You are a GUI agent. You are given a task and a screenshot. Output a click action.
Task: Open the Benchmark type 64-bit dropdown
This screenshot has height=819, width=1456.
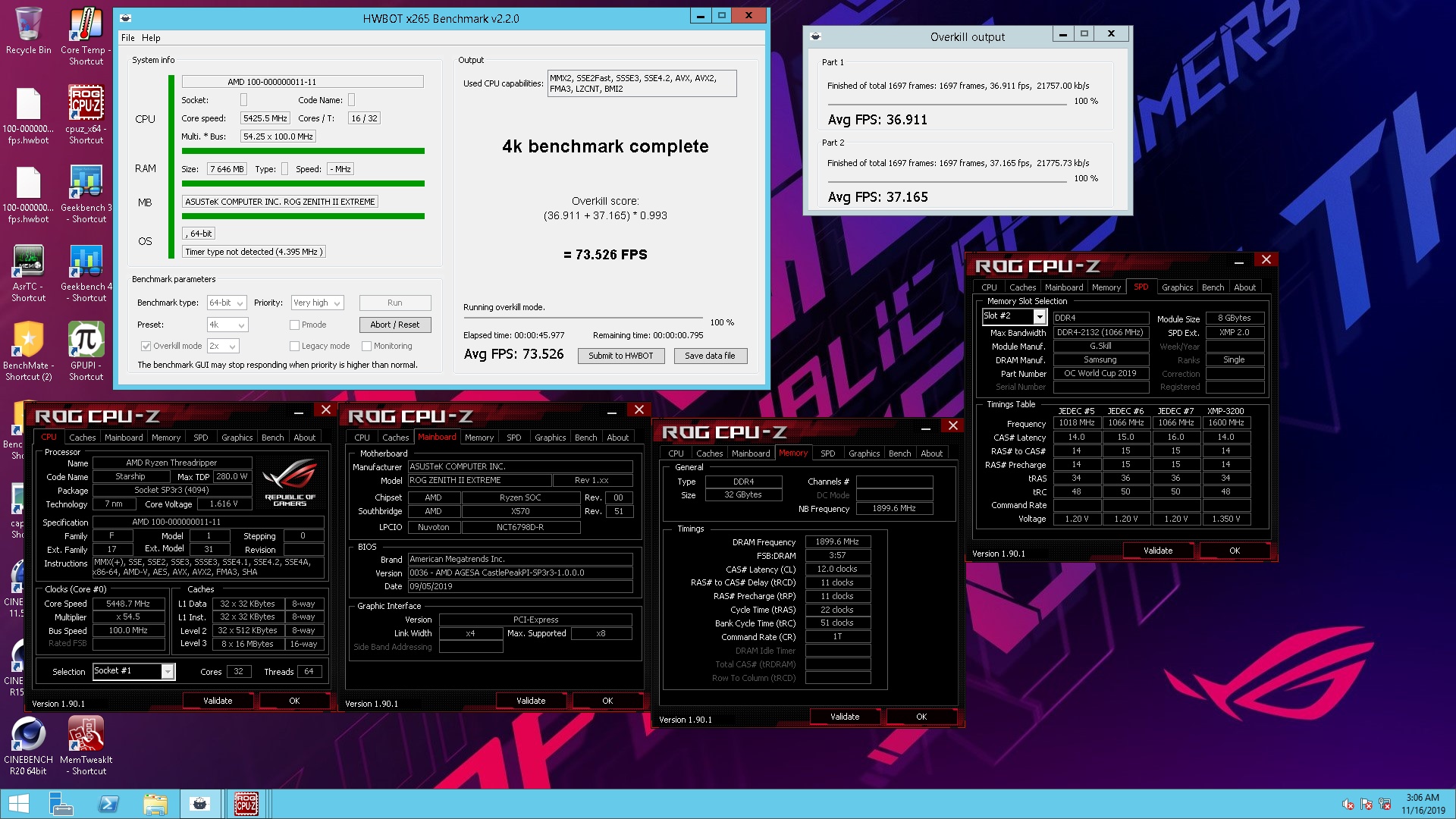pyautogui.click(x=227, y=303)
